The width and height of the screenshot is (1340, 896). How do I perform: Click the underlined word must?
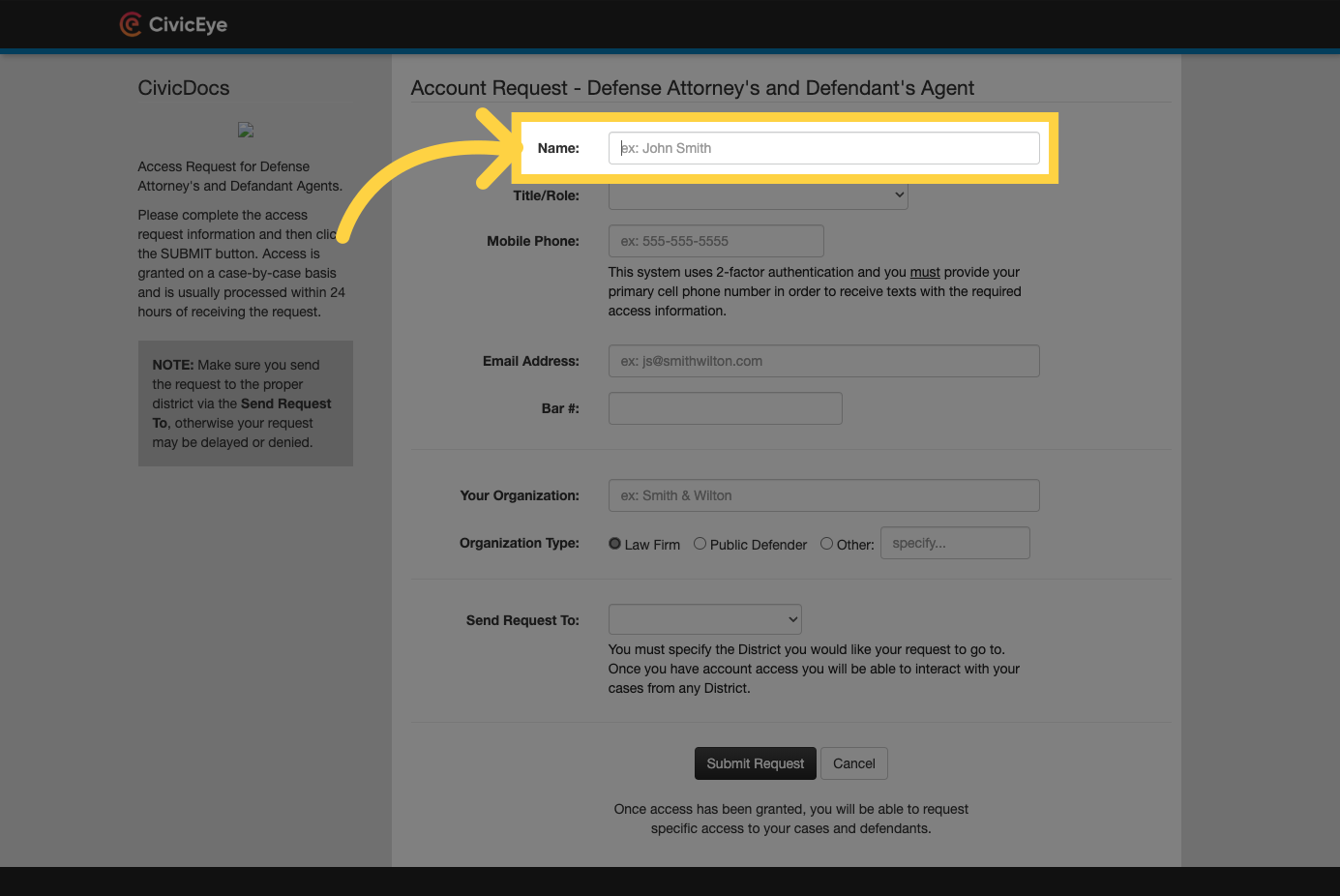pyautogui.click(x=925, y=272)
